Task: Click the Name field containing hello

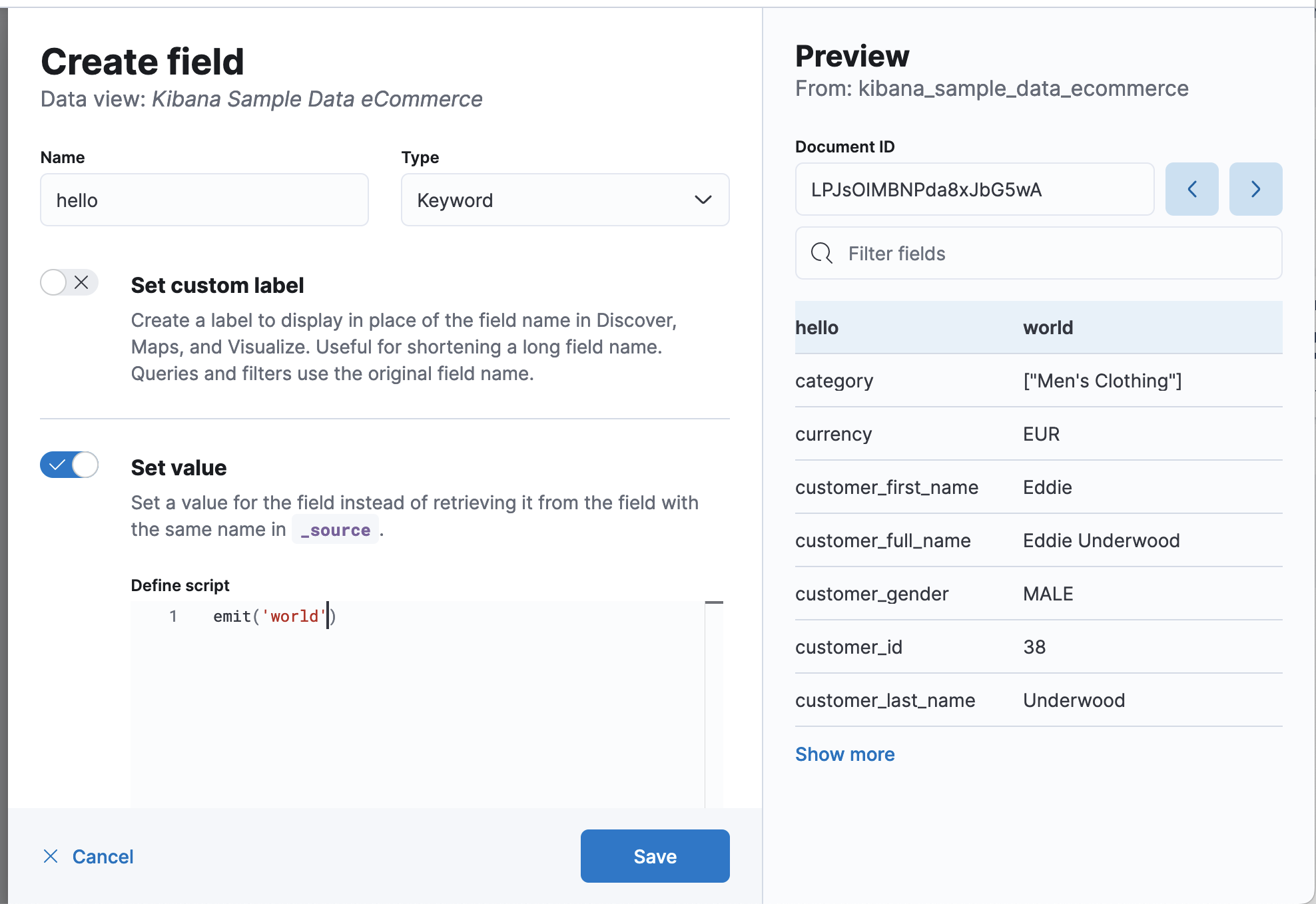Action: point(204,200)
